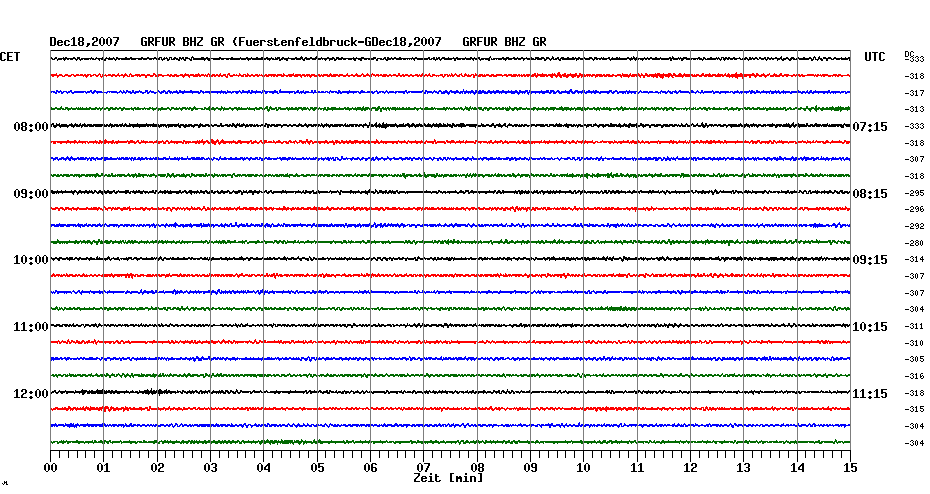The image size is (930, 494).
Task: Select minute tick label 00
Action: click(x=50, y=468)
